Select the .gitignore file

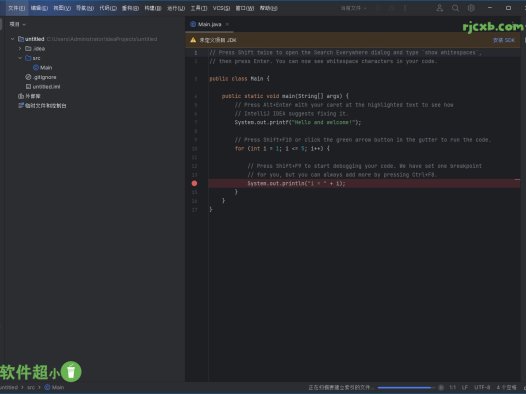pos(41,77)
